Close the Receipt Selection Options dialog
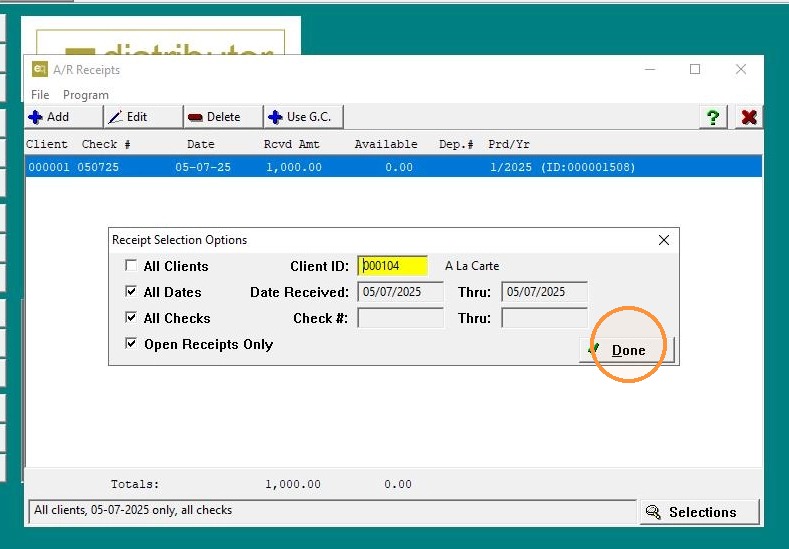 click(x=664, y=240)
